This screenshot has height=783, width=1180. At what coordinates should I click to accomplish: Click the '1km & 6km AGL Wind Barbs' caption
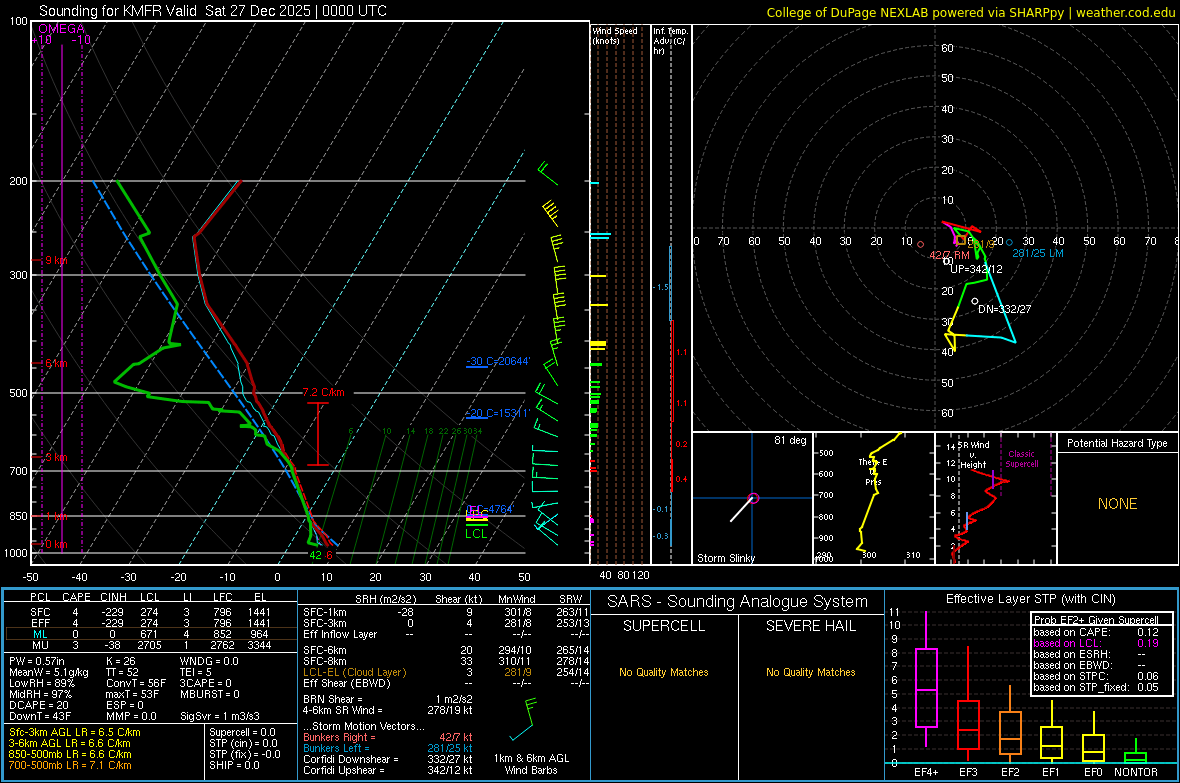(531, 764)
